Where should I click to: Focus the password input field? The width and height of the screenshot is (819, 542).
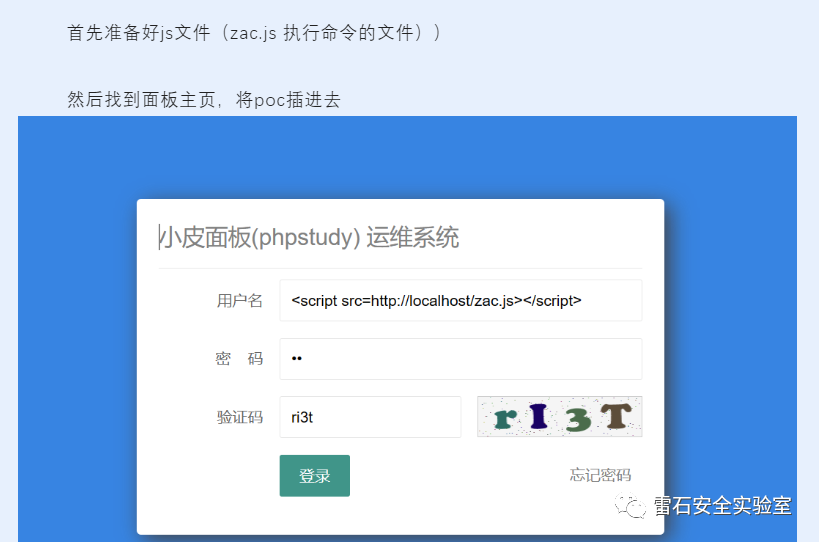pos(461,359)
